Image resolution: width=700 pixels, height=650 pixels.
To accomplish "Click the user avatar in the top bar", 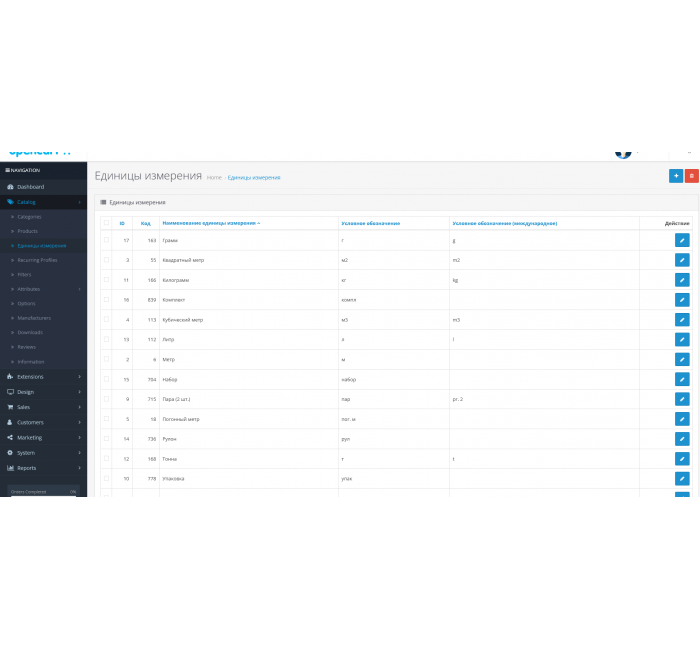I will [623, 154].
